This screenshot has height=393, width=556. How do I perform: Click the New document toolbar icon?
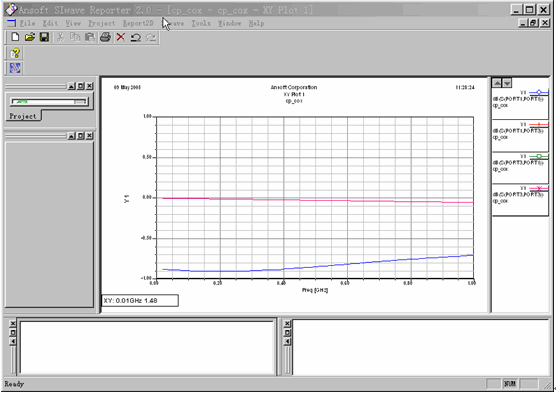pos(15,37)
